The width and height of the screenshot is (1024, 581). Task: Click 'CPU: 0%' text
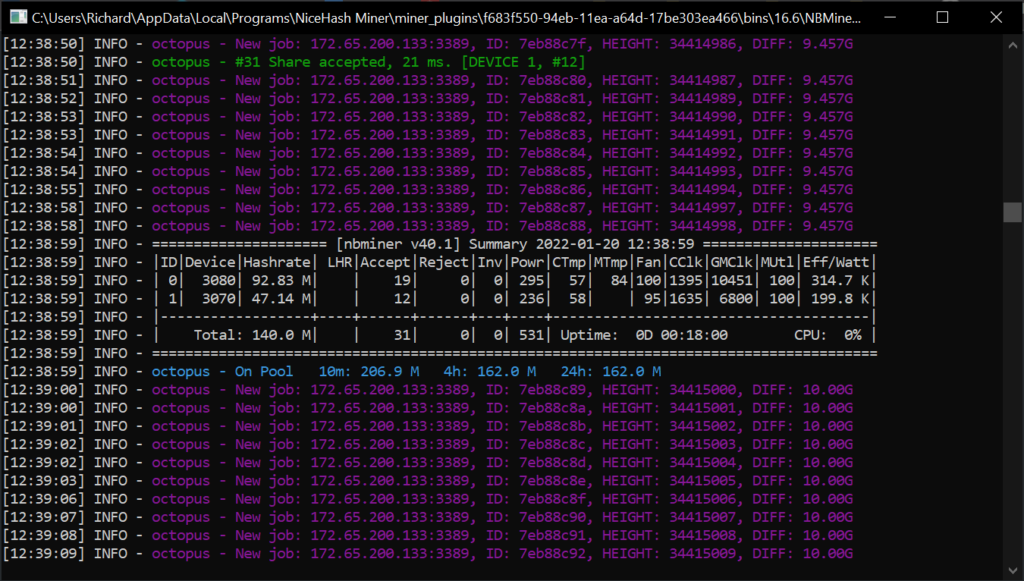point(827,336)
